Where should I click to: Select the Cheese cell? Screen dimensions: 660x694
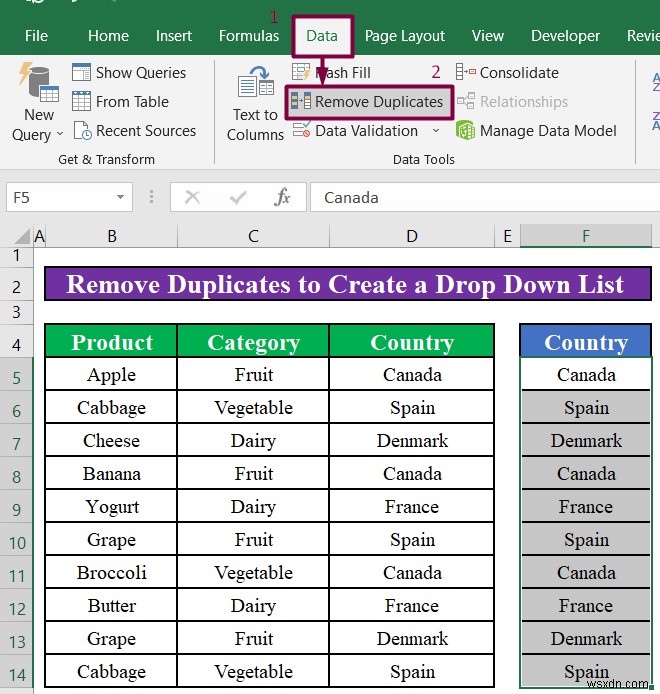[x=111, y=440]
